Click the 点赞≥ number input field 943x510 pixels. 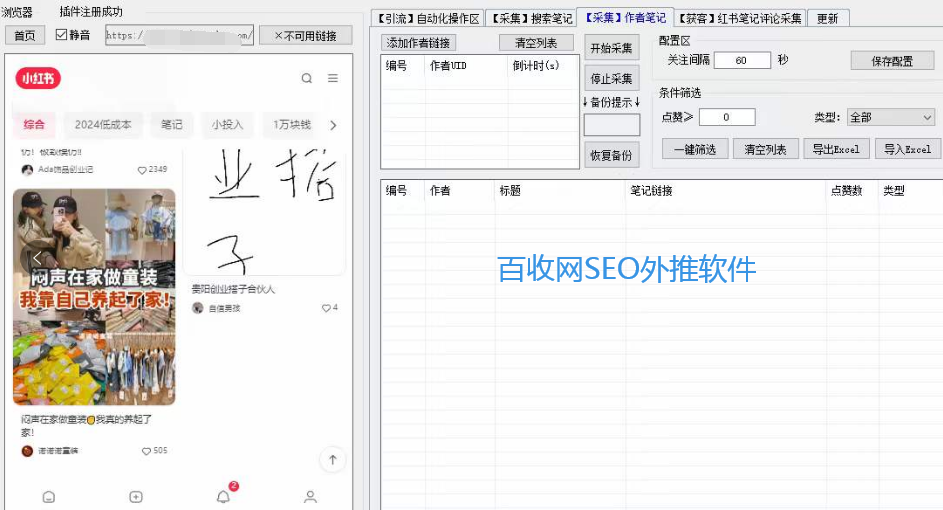pyautogui.click(x=727, y=117)
